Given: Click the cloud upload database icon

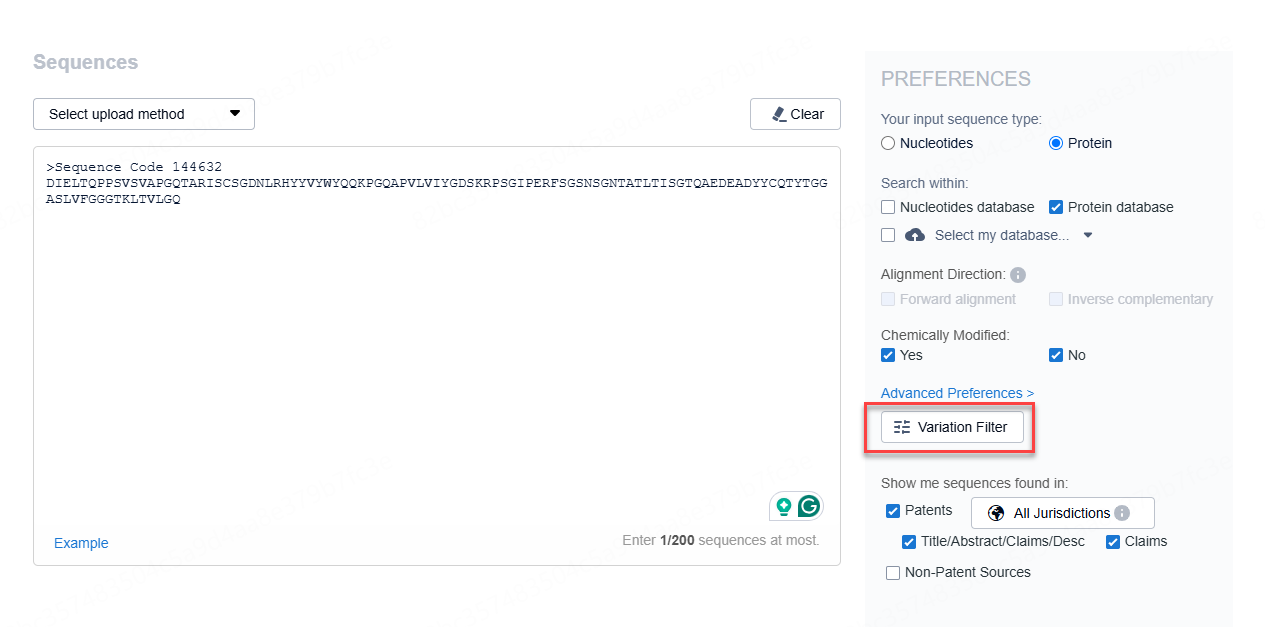Looking at the screenshot, I should tap(915, 235).
